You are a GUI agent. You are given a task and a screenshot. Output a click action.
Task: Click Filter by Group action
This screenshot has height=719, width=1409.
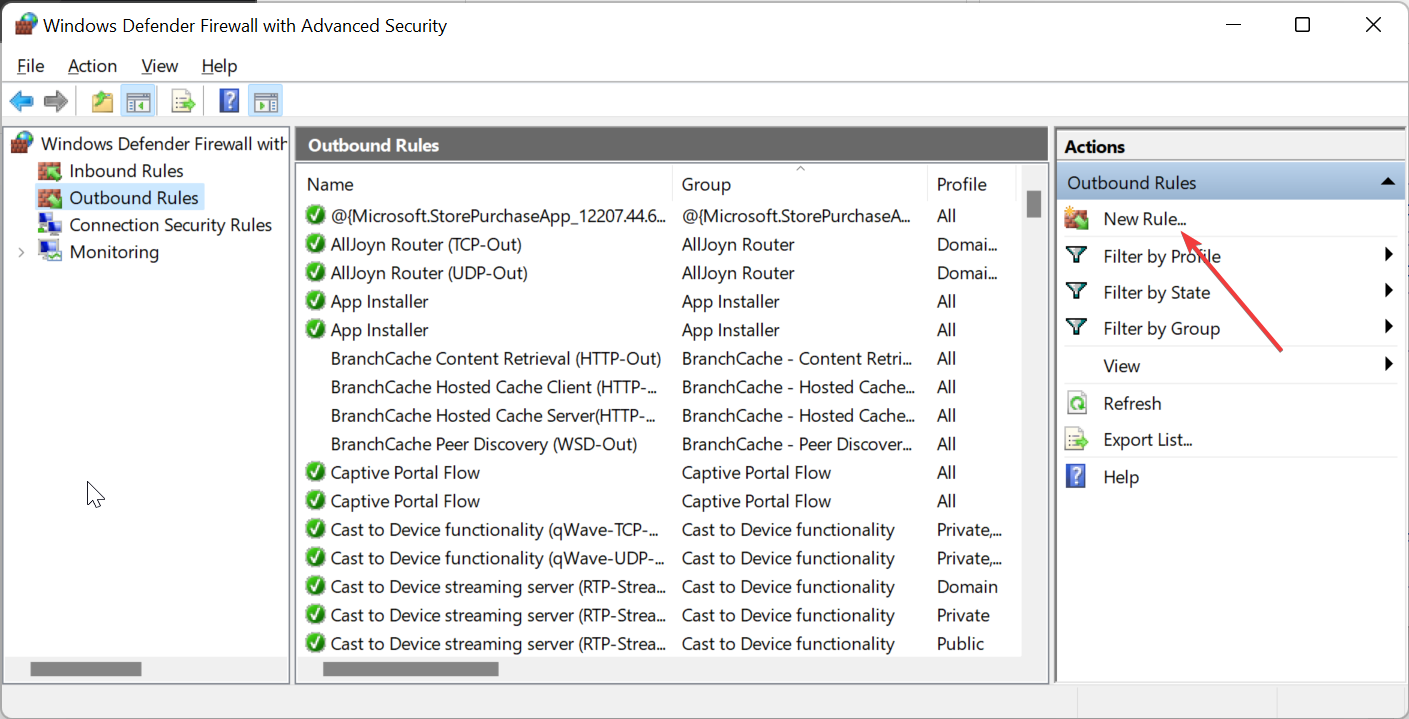pyautogui.click(x=1161, y=328)
